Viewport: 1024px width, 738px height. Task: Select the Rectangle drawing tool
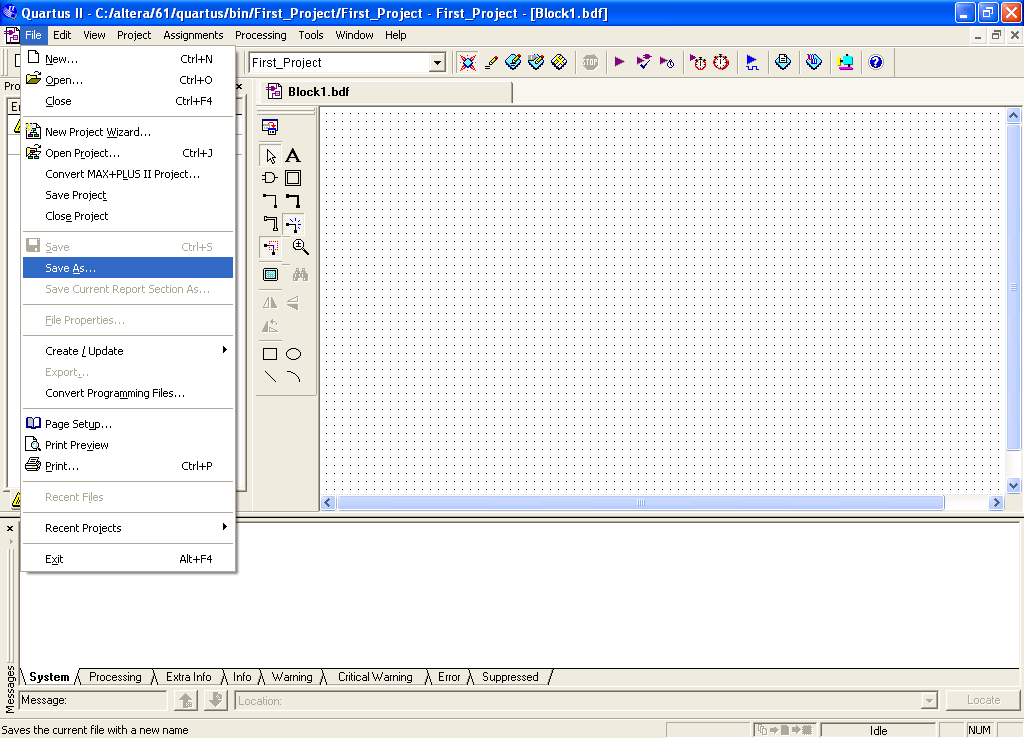270,354
